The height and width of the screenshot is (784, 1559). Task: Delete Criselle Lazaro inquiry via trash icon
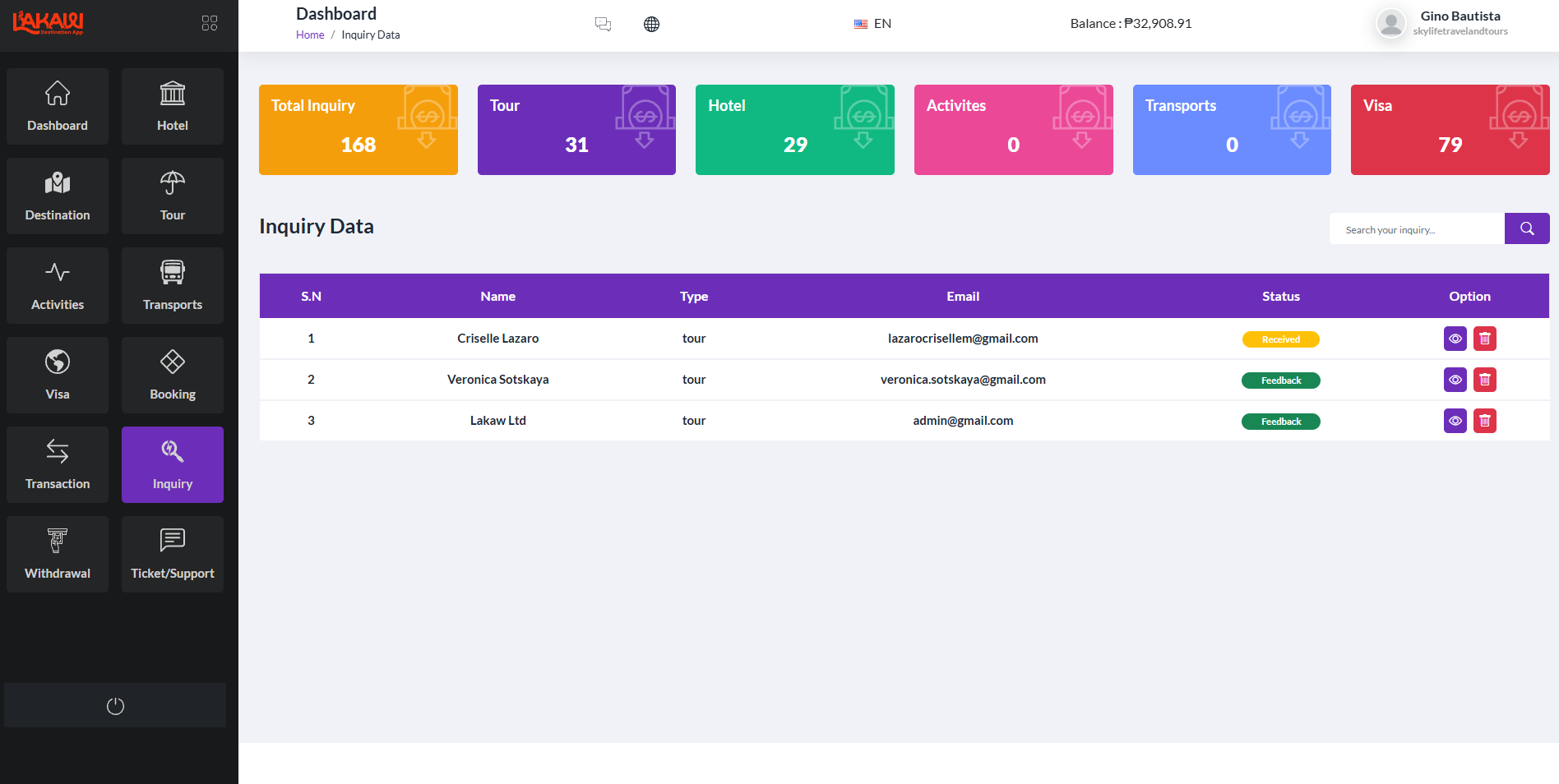point(1485,339)
